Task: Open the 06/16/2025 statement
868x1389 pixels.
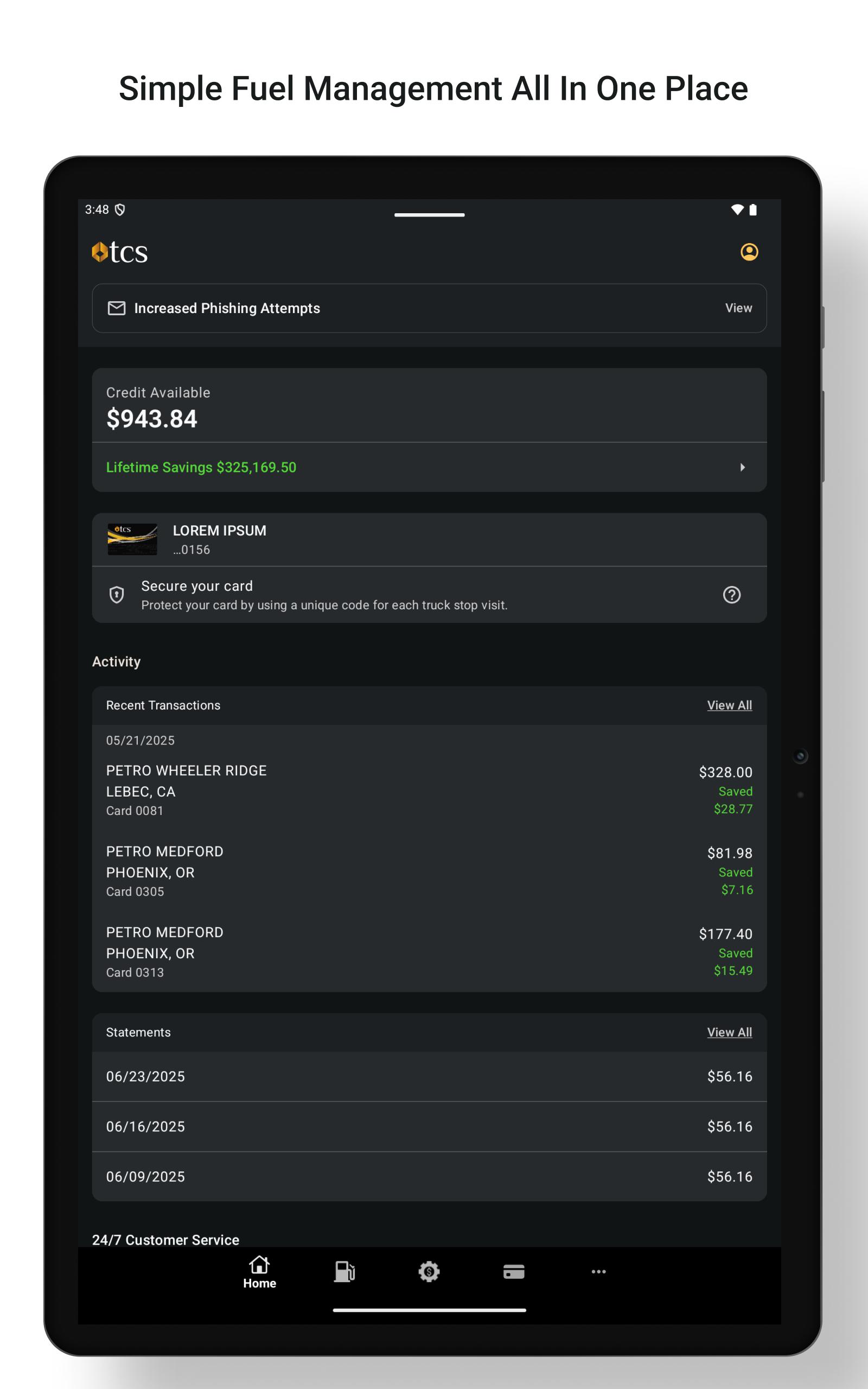Action: 430,1126
